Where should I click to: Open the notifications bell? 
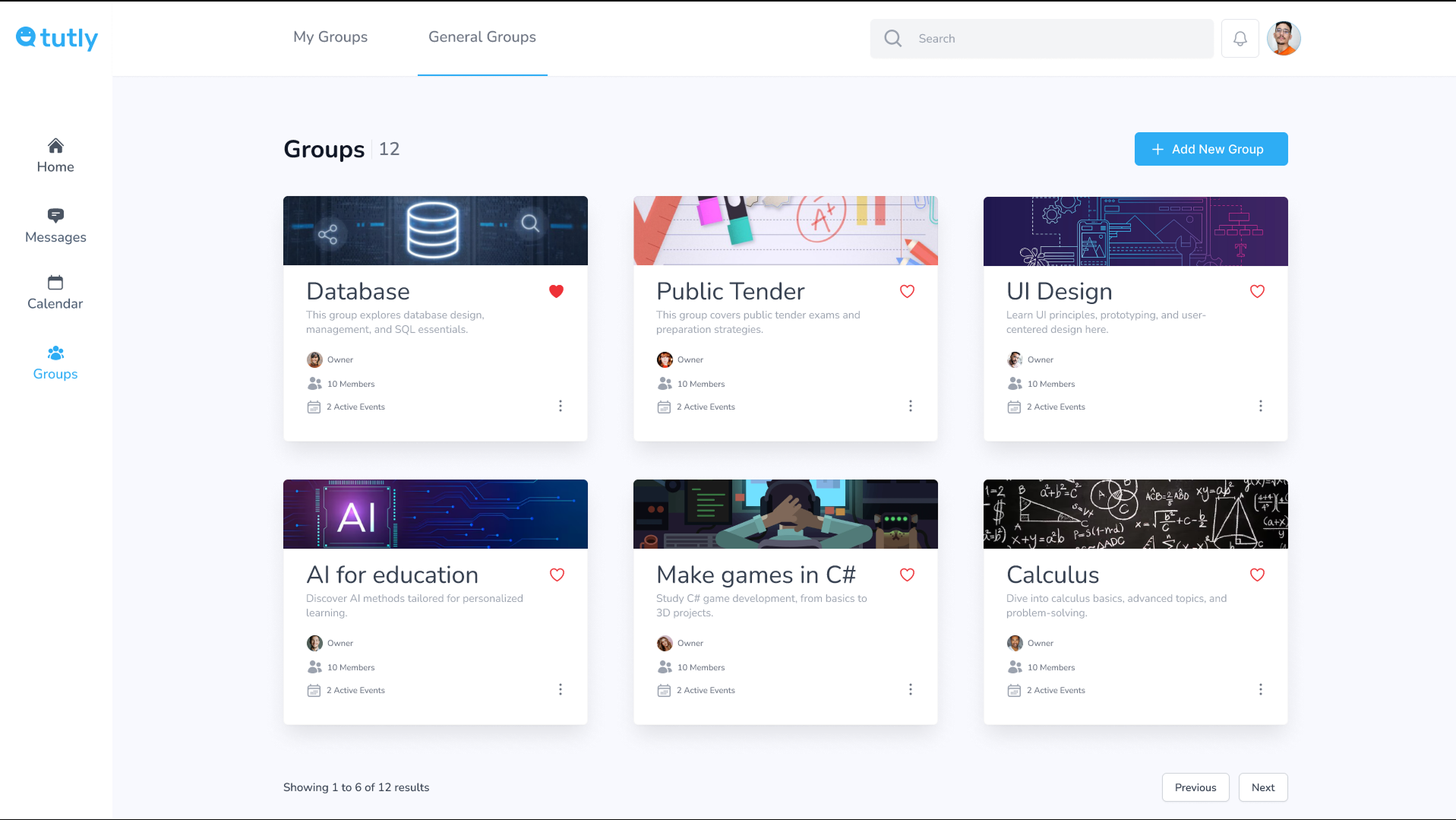pos(1240,39)
